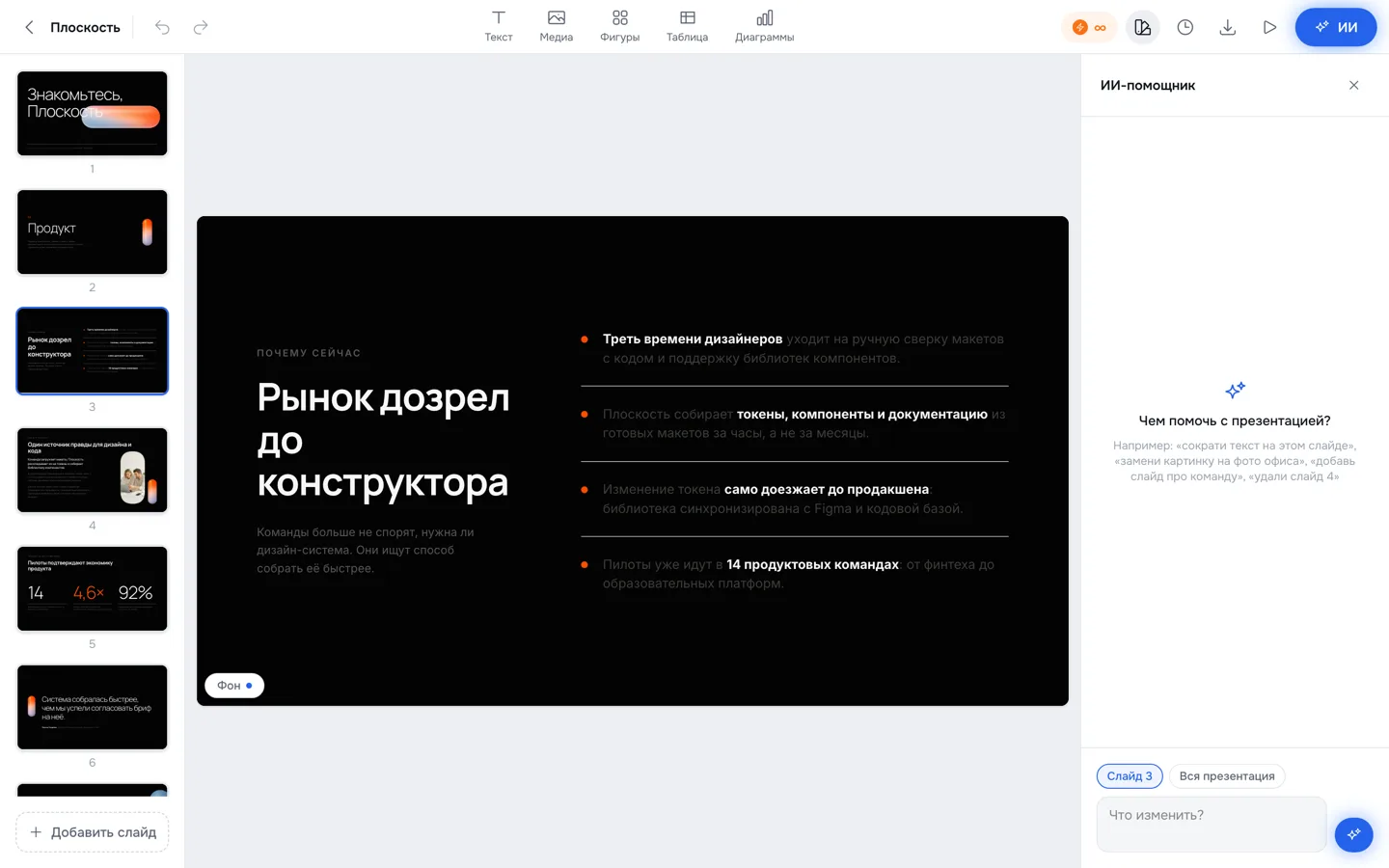Click the sparkle icon above Чем помочь

(1235, 390)
